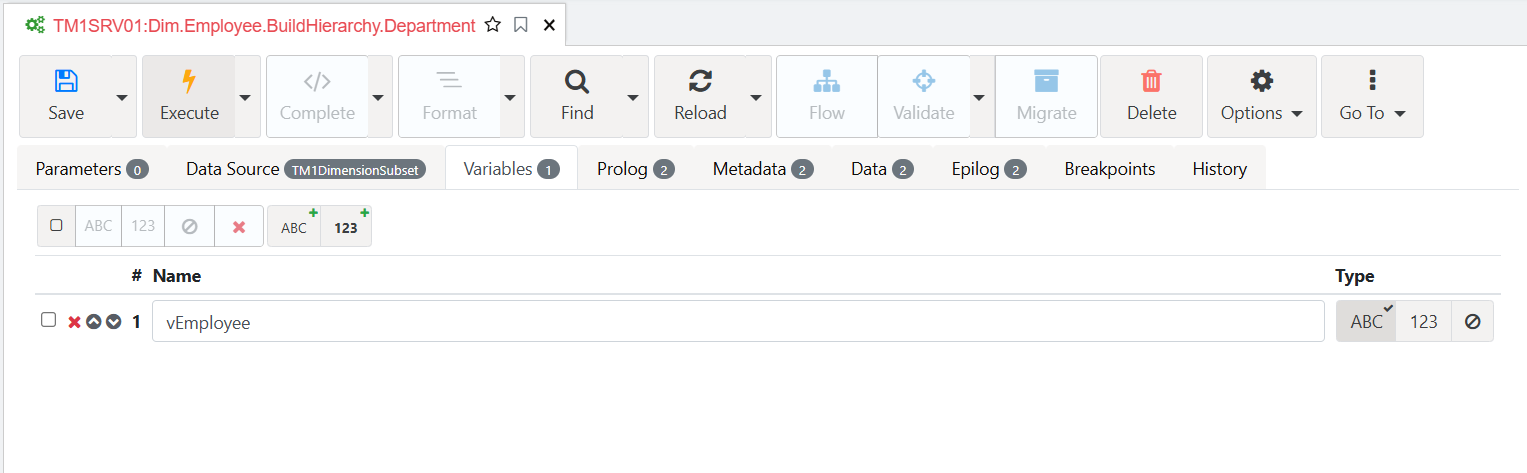Add a new numeric variable with 123 plus
1527x473 pixels.
coord(346,226)
